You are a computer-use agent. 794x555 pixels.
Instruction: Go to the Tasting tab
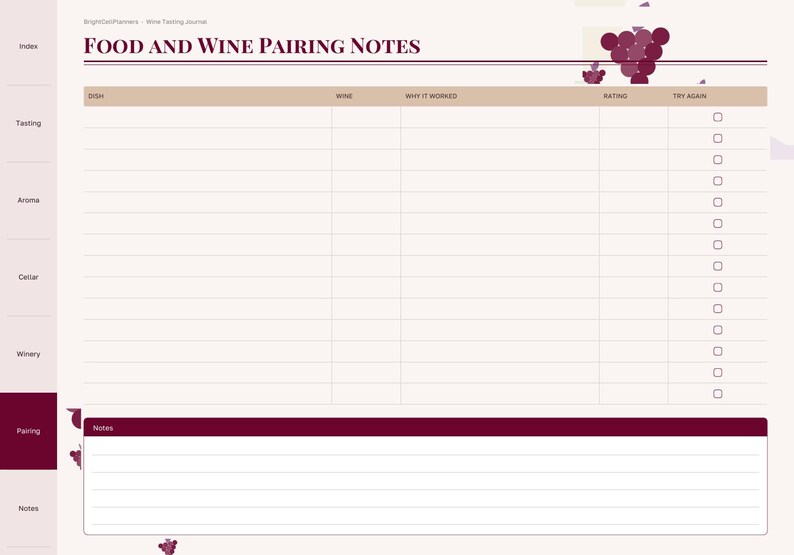coord(28,123)
